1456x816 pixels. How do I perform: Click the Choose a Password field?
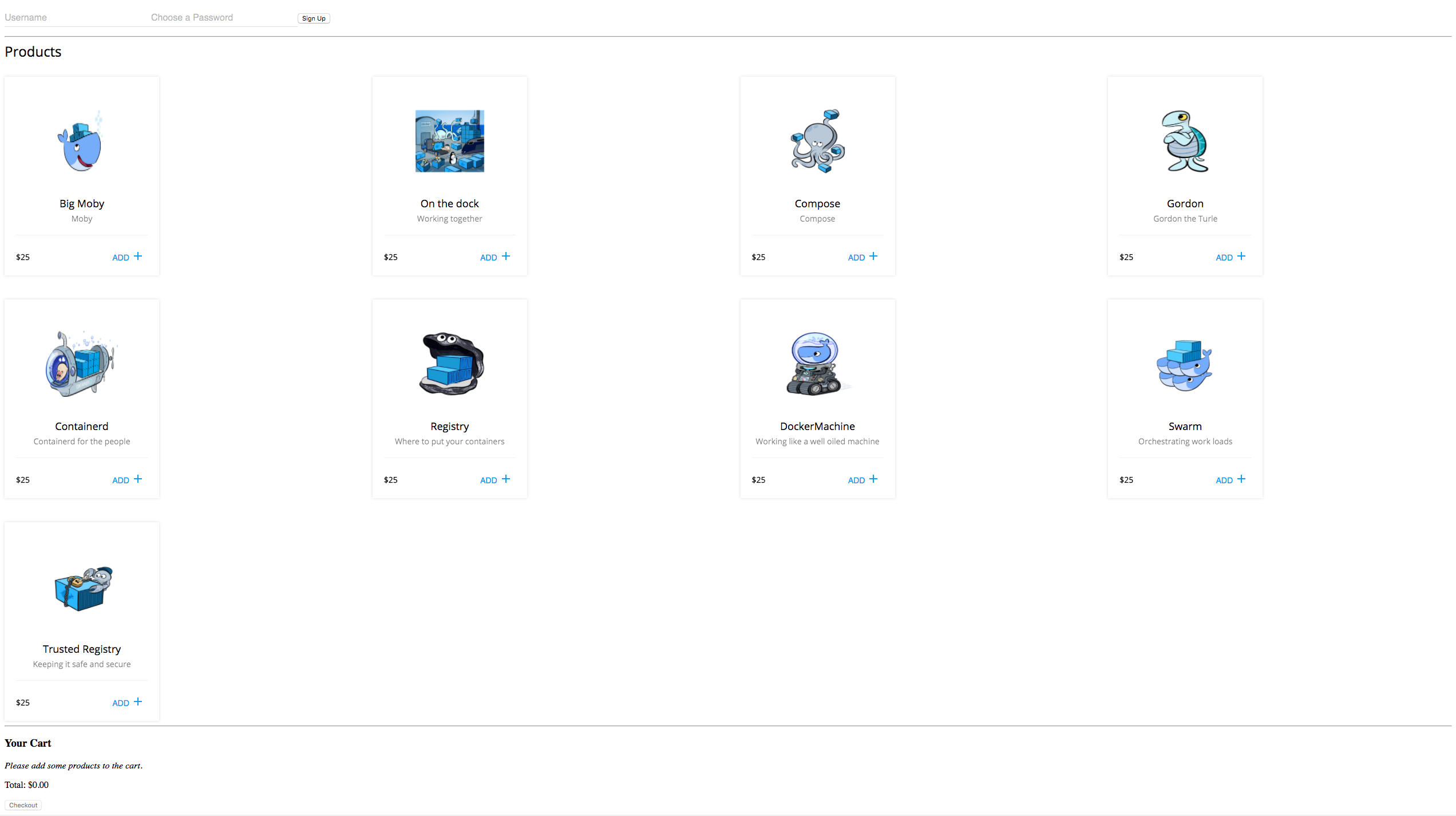pos(222,17)
